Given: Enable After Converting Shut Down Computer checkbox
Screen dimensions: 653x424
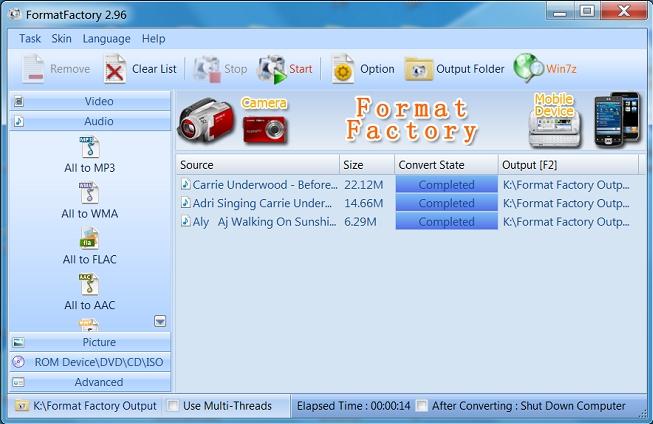Looking at the screenshot, I should 422,405.
